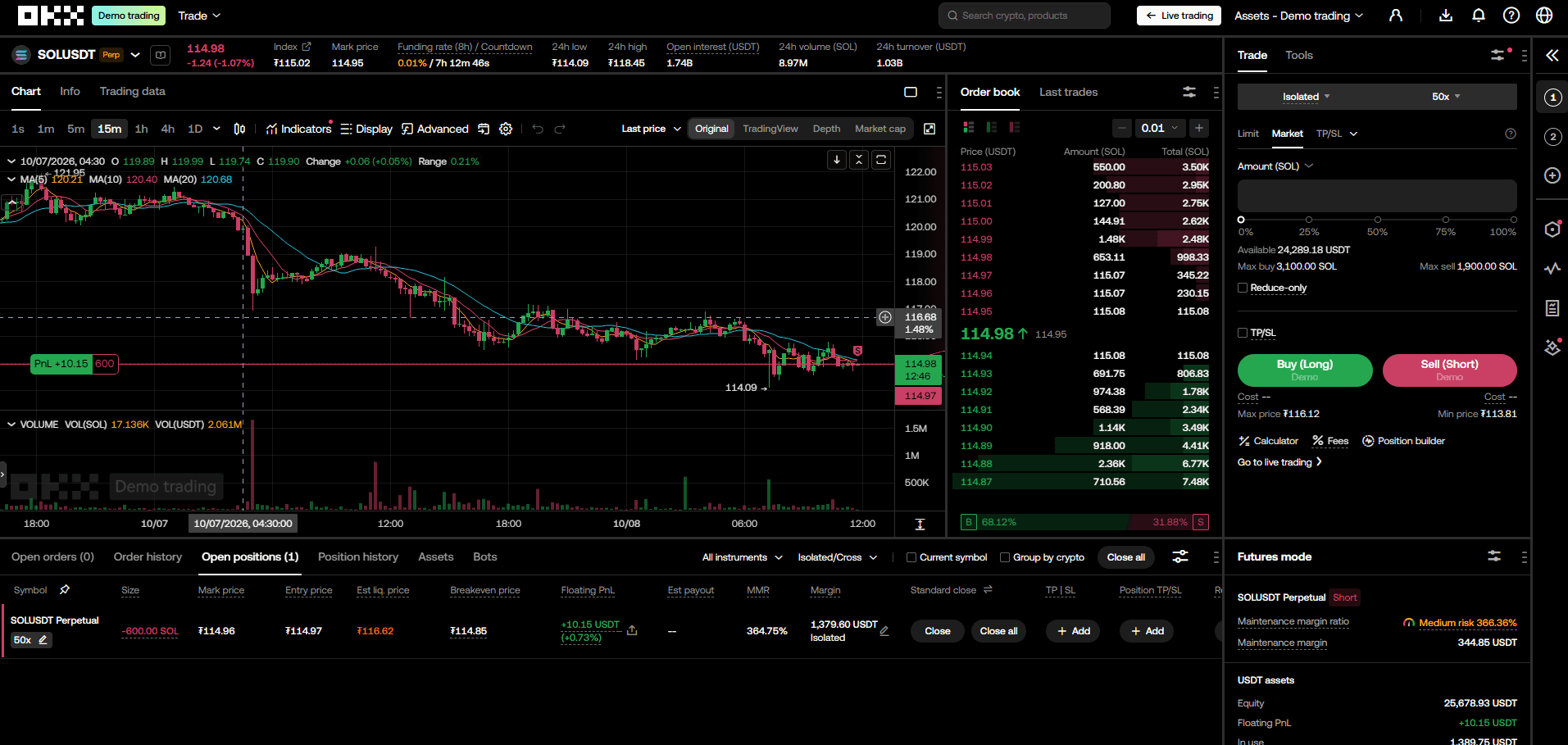Open Advanced chart tools

435,129
